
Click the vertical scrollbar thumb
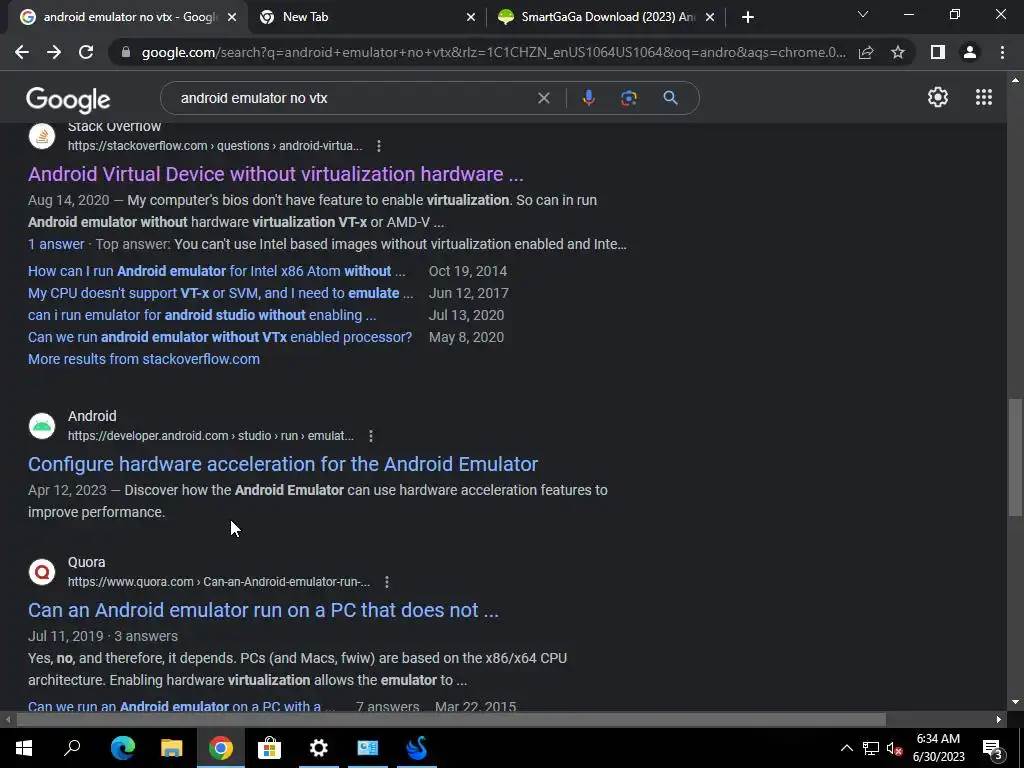click(1015, 457)
